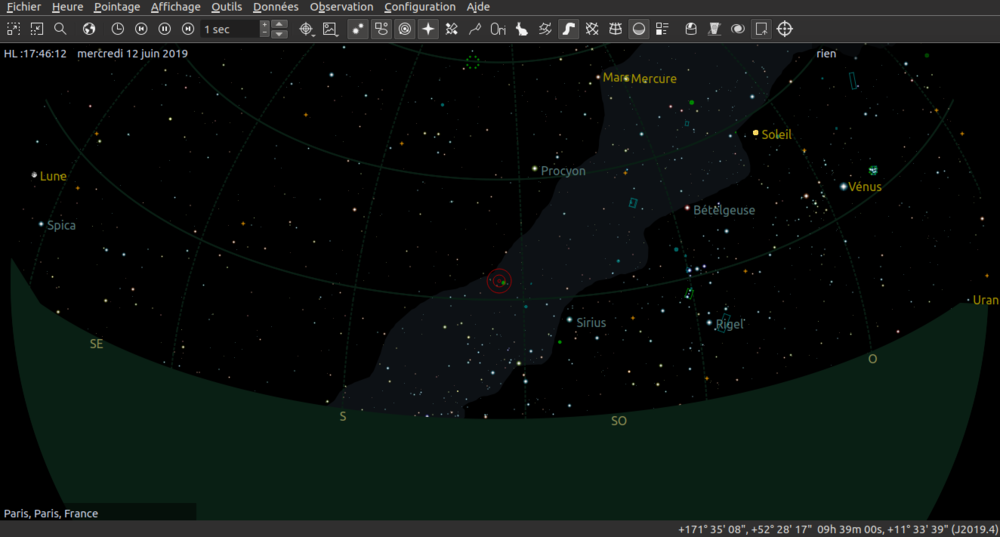Step the simulation clock backward

141,29
